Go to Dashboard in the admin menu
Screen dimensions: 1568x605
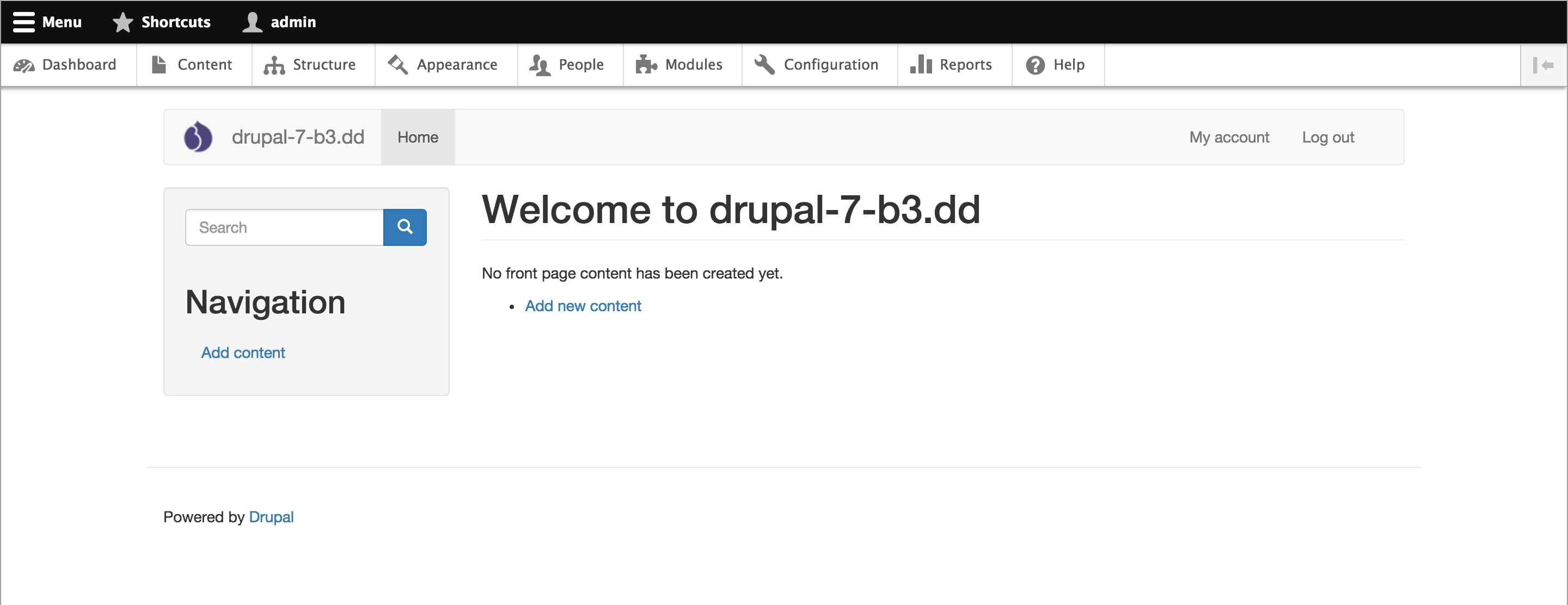(x=69, y=65)
